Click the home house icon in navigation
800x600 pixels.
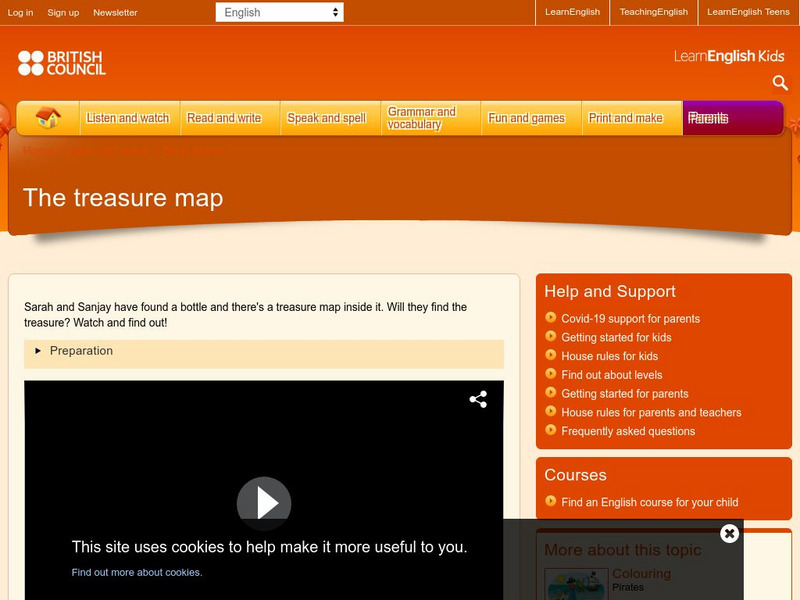click(x=48, y=117)
